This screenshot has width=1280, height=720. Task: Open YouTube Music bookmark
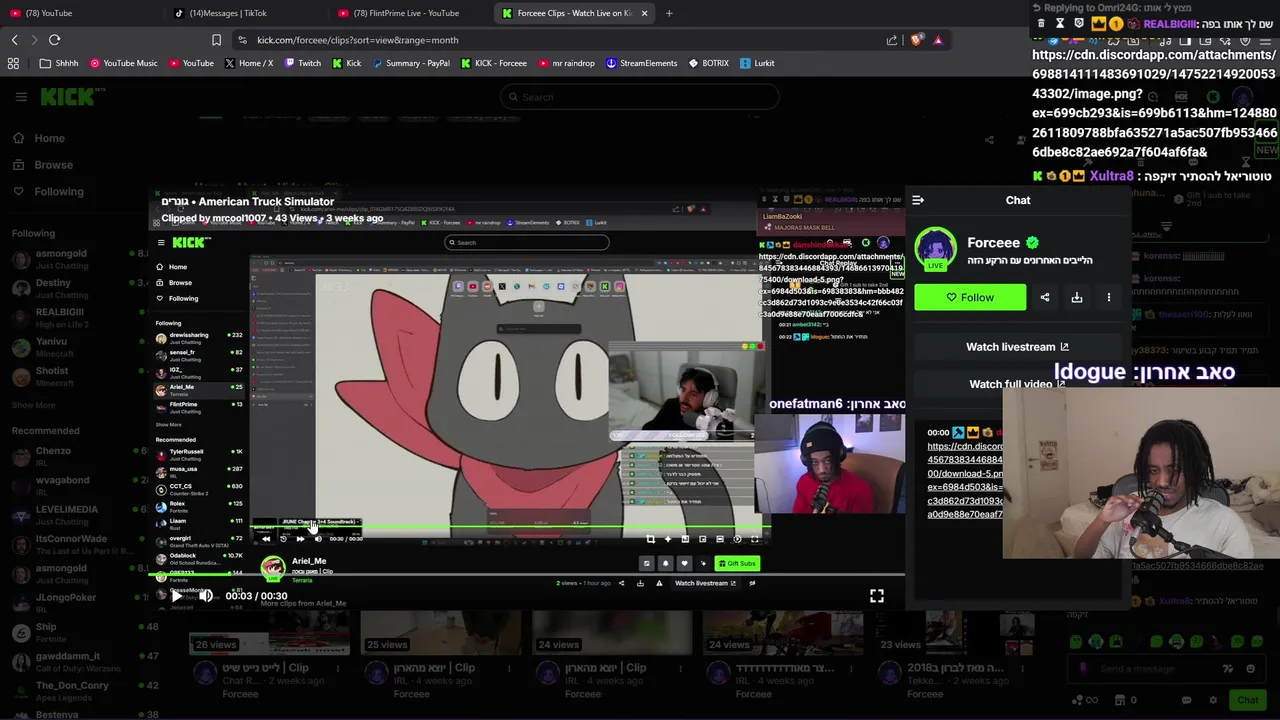124,63
